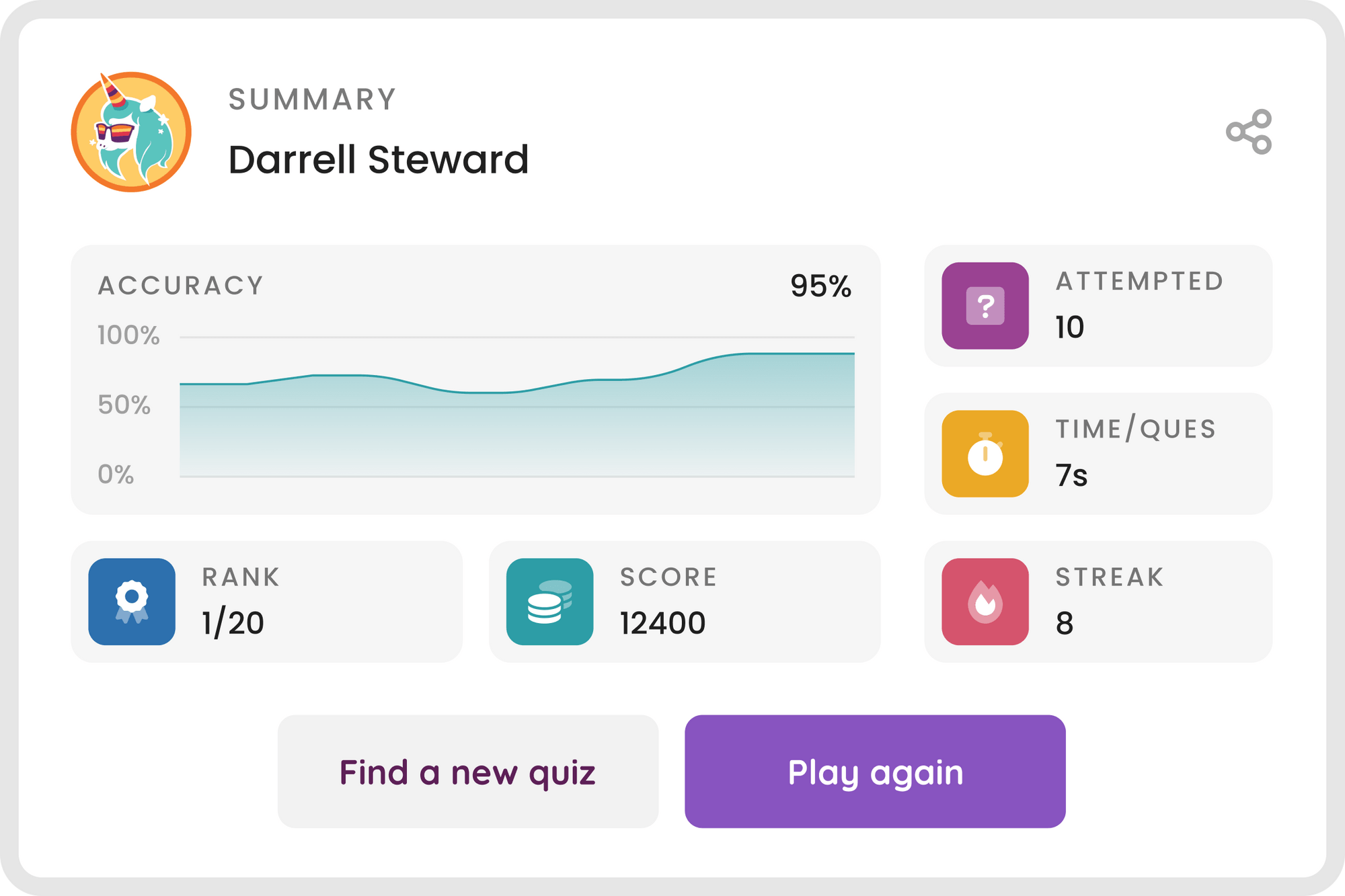Screen dimensions: 1345x896
Task: Open the Accuracy panel header
Action: tap(180, 284)
